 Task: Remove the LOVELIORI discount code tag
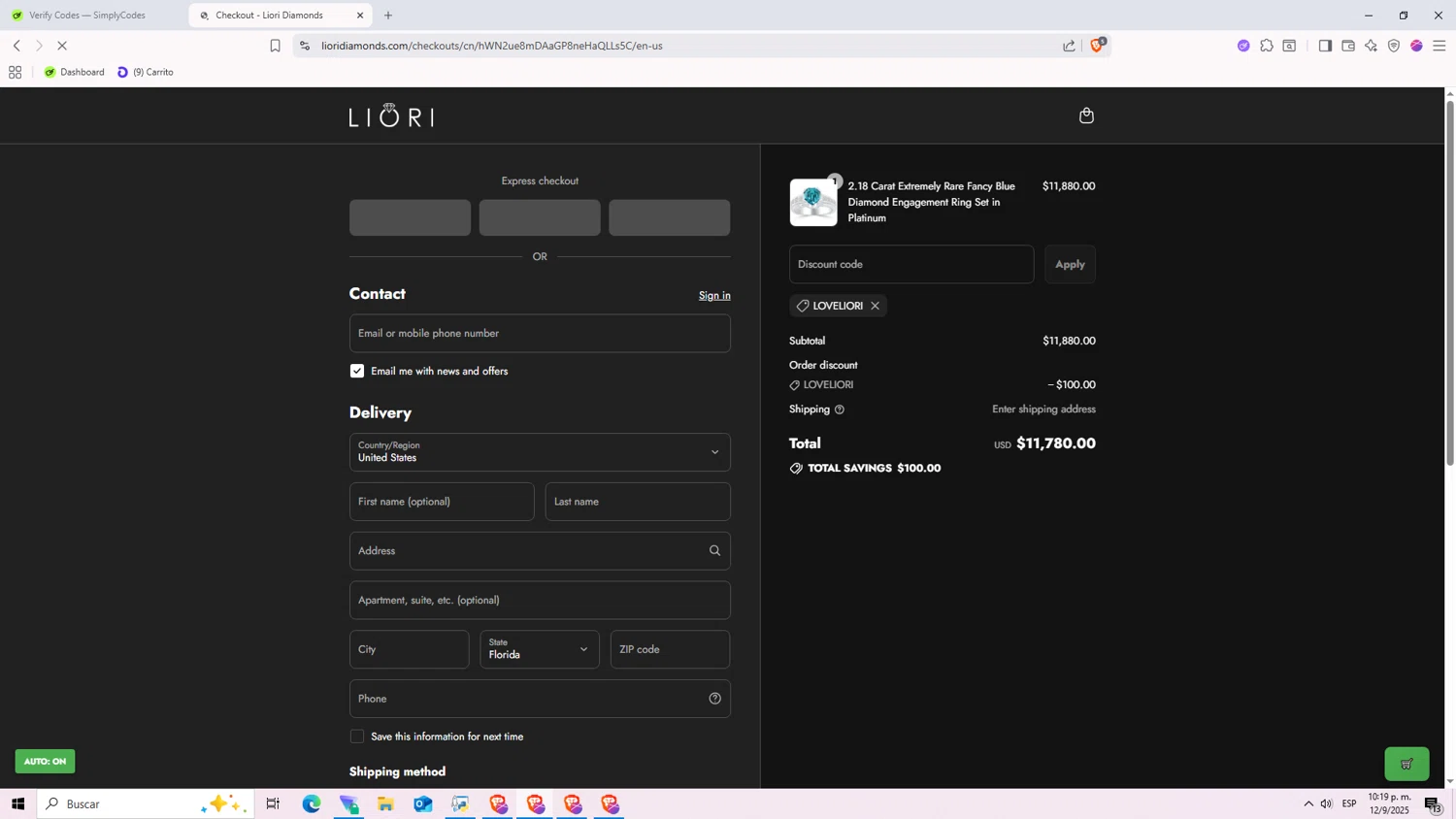click(x=875, y=306)
